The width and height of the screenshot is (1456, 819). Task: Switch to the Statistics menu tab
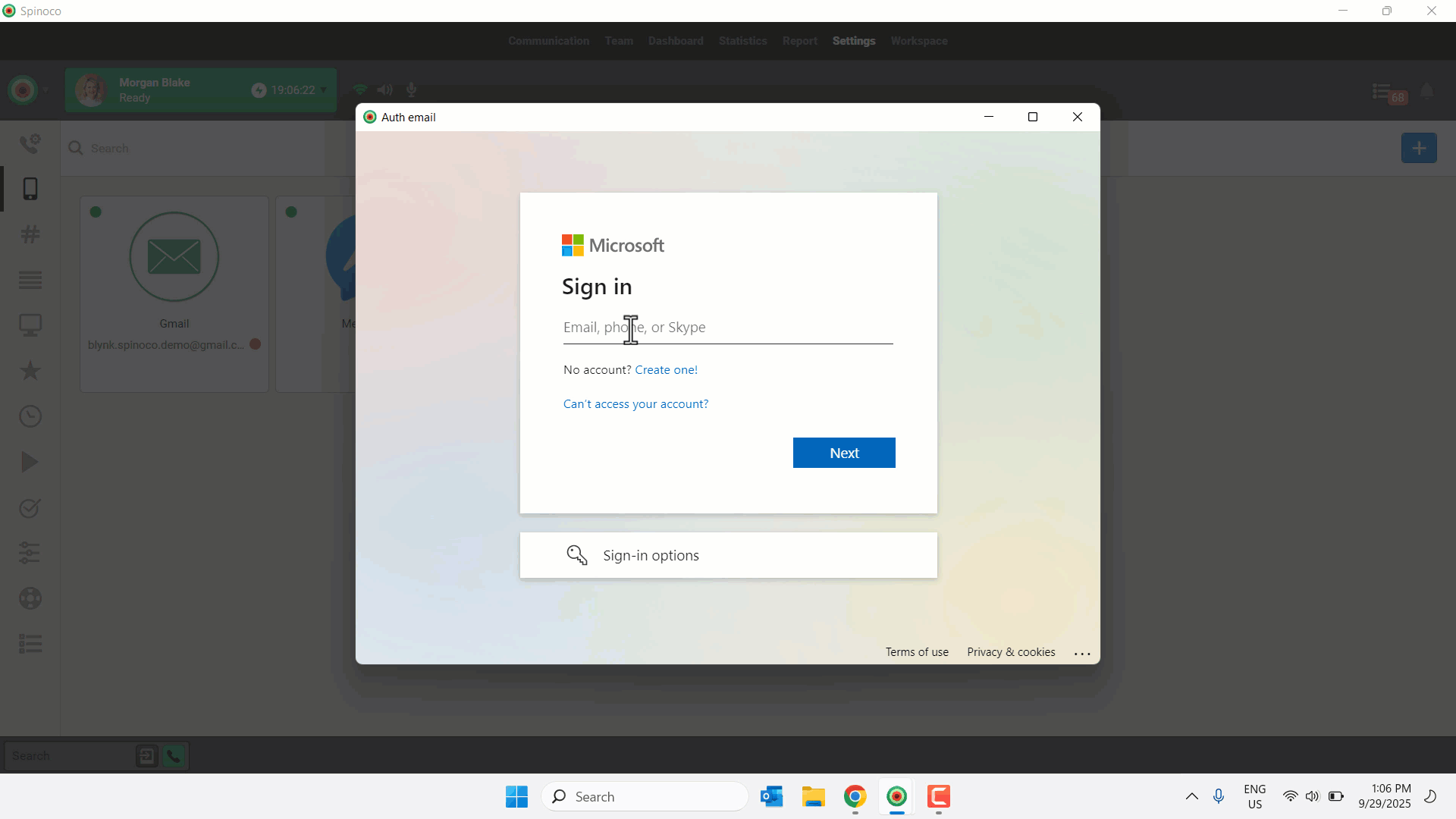tap(742, 41)
